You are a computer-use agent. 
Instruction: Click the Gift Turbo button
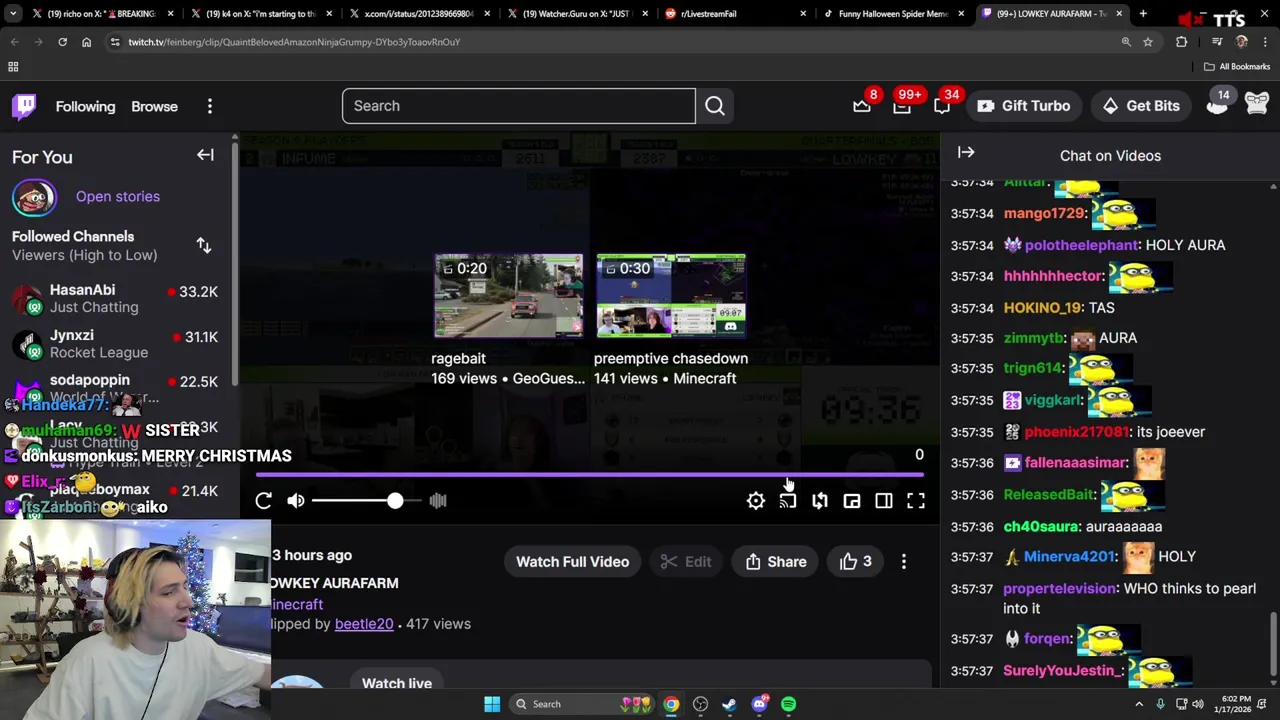click(1023, 106)
